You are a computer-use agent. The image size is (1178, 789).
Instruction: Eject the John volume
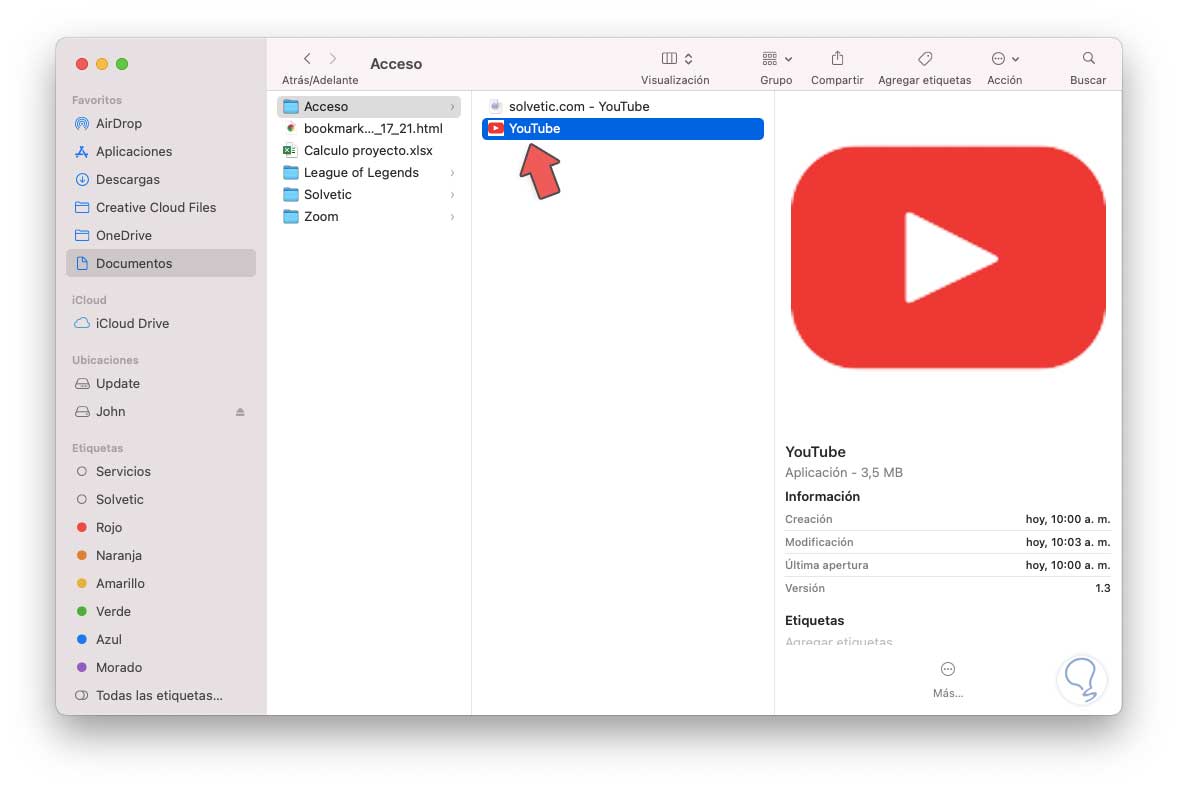[x=240, y=412]
